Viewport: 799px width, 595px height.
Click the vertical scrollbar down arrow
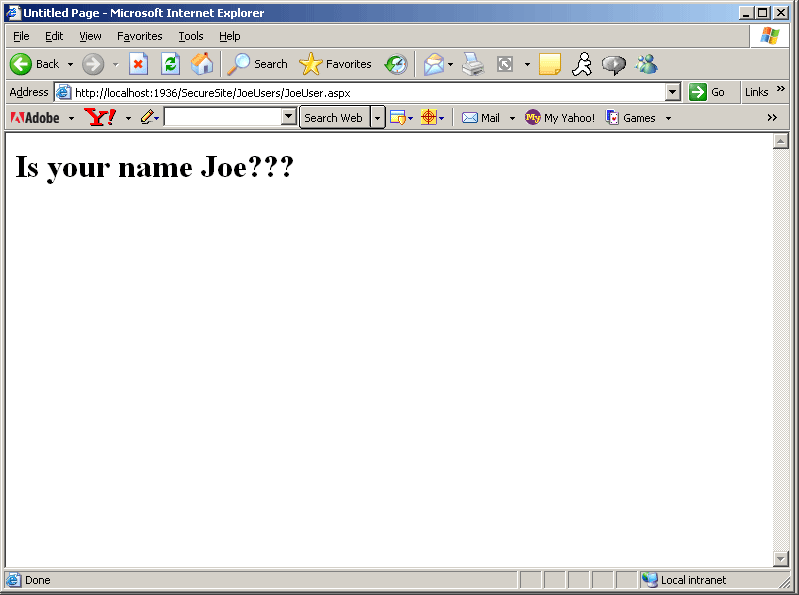click(781, 558)
